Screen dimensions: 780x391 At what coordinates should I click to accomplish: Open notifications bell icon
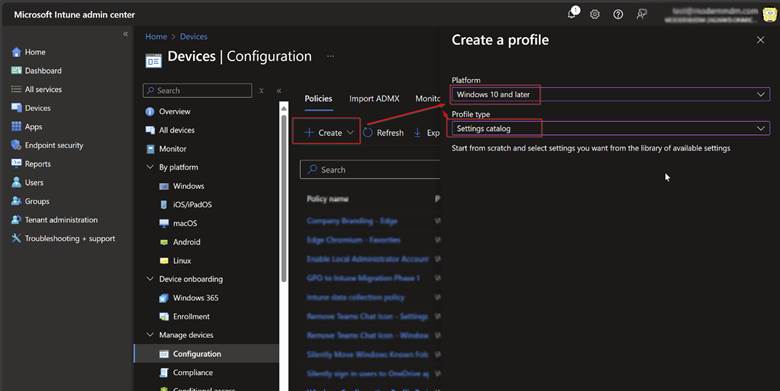click(572, 14)
